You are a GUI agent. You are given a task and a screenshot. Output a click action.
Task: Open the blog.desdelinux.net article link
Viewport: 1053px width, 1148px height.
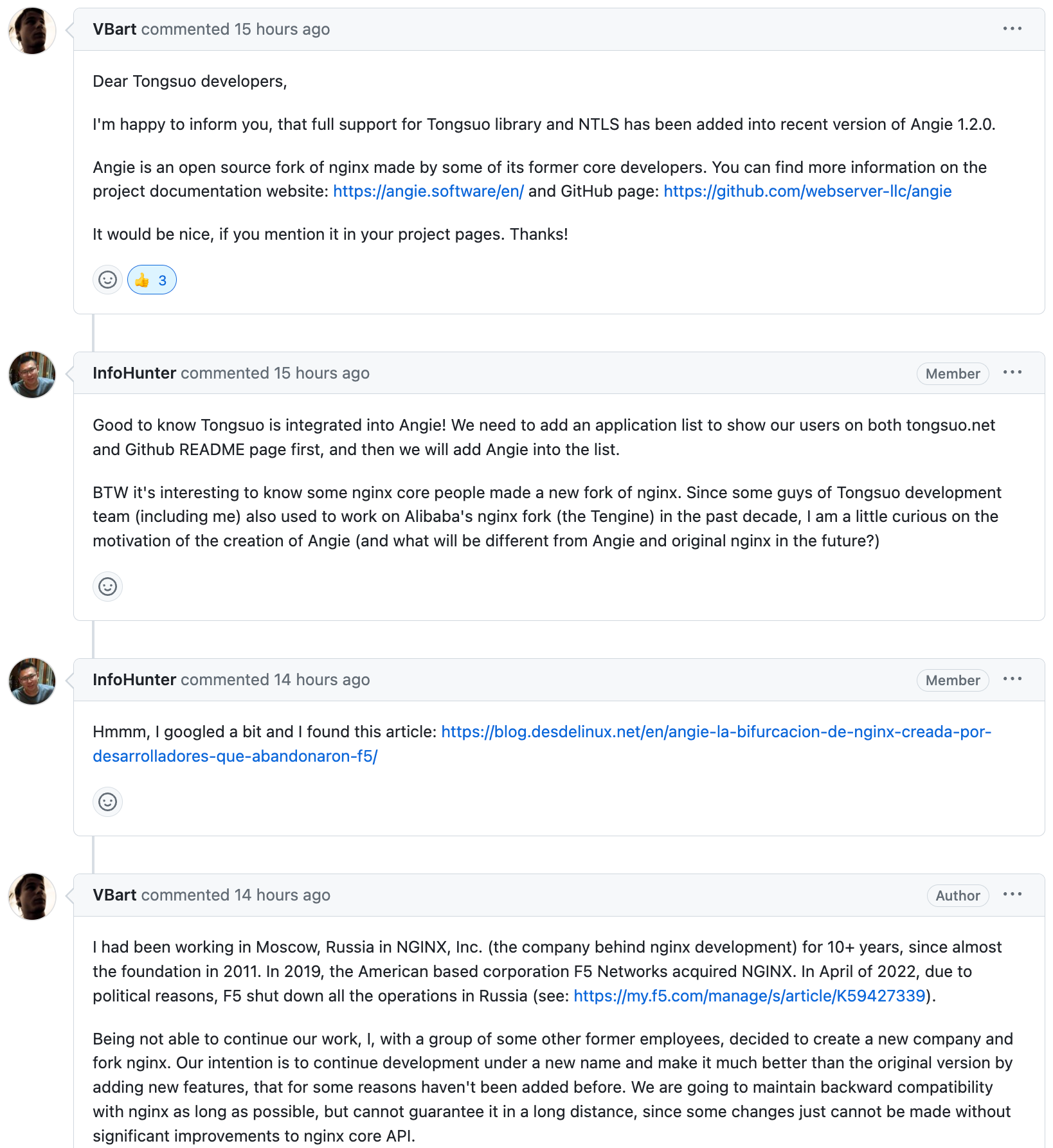[x=715, y=732]
